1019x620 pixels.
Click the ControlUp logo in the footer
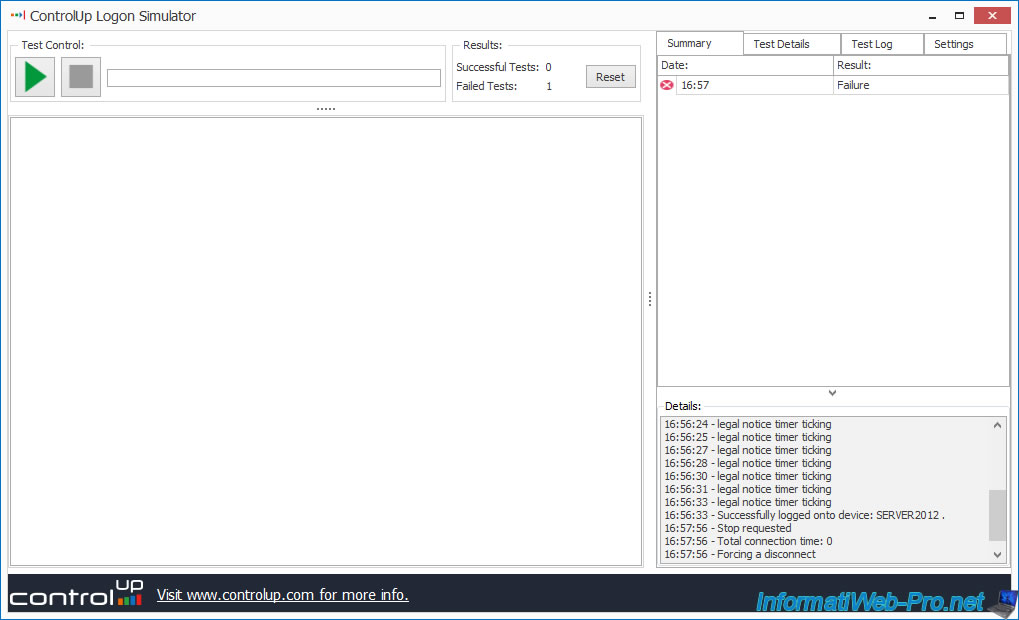tap(76, 593)
